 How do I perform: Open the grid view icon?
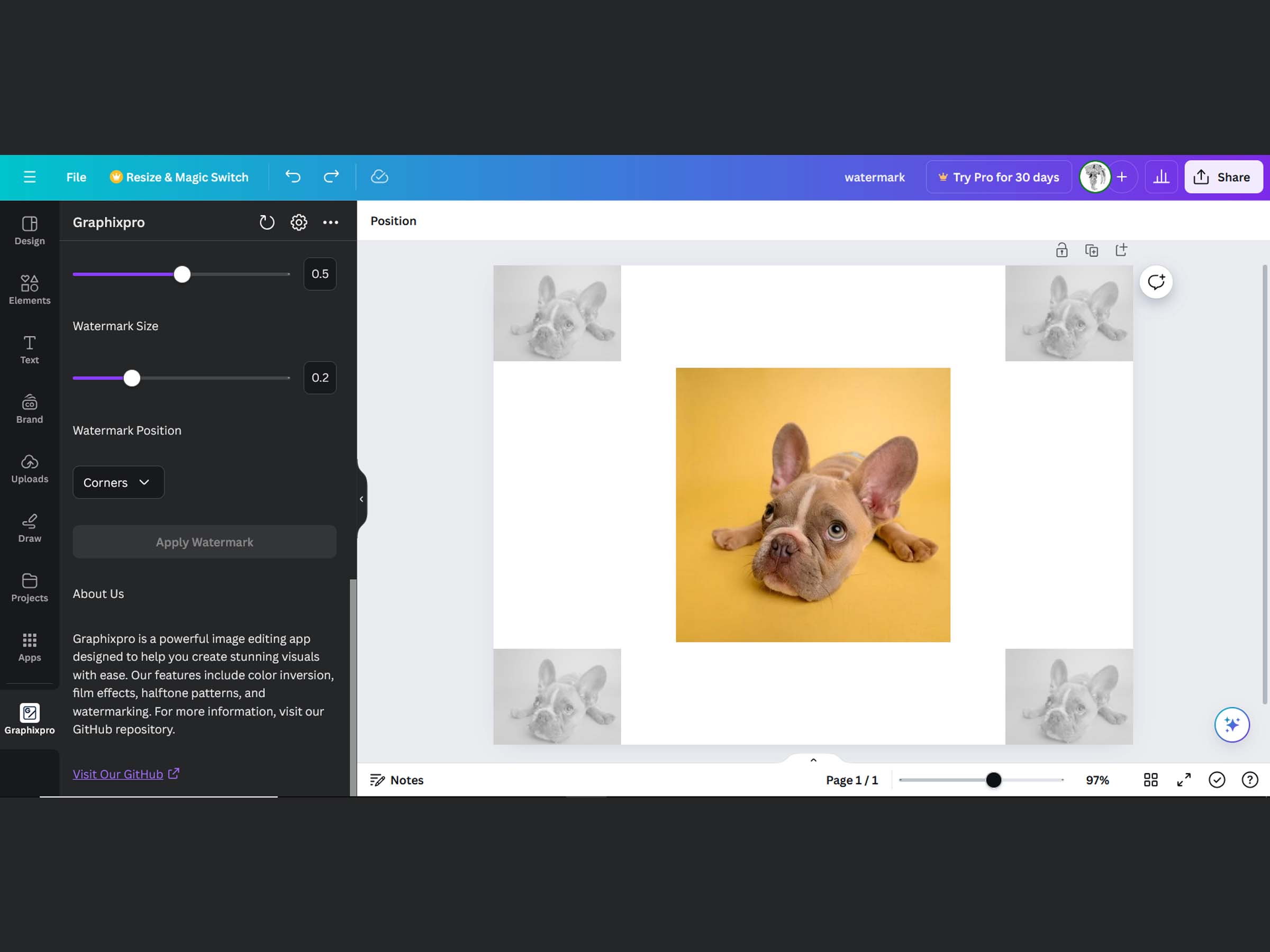pyautogui.click(x=1150, y=780)
